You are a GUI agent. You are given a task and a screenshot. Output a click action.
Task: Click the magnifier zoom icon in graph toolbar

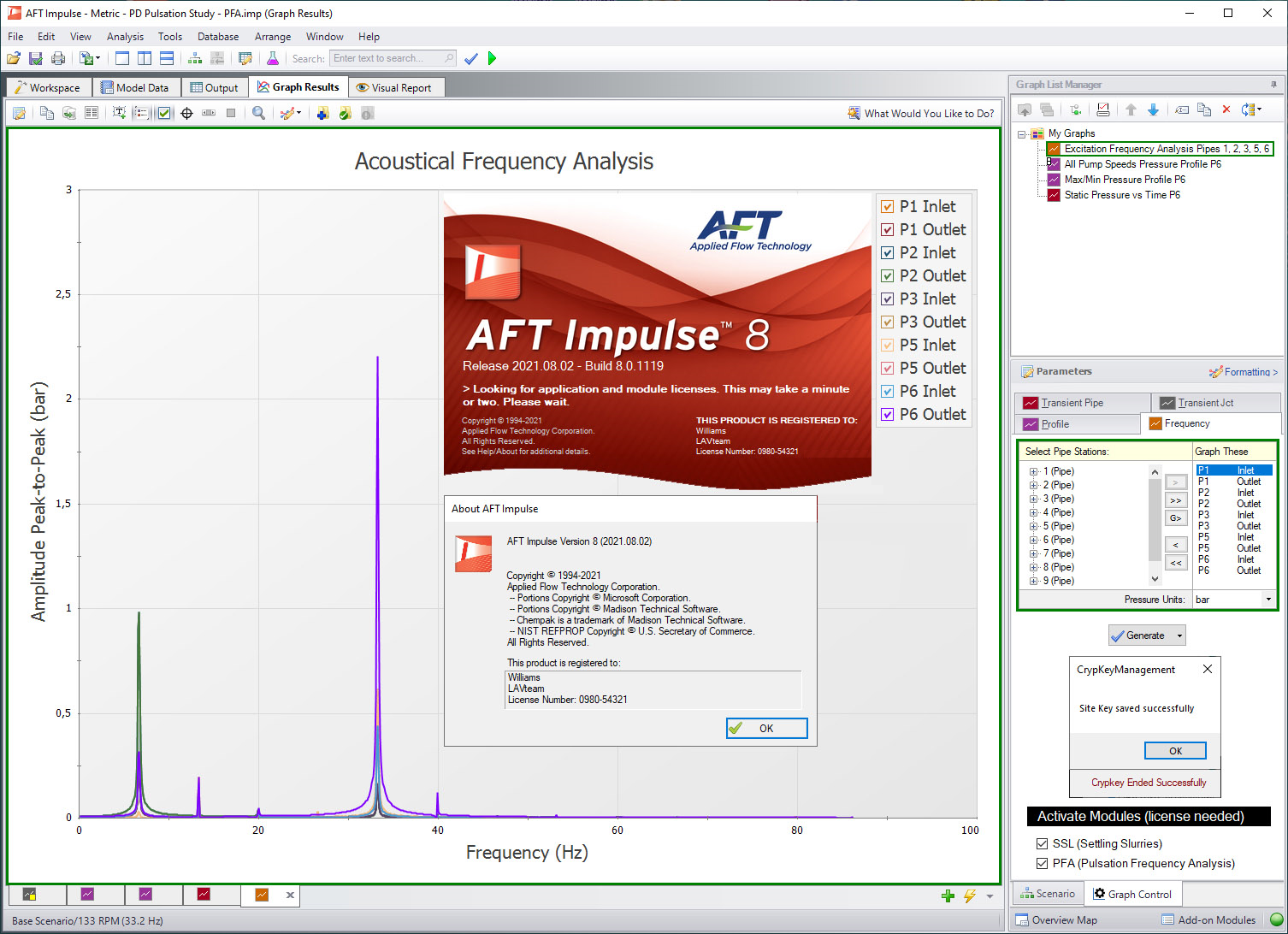[x=258, y=113]
